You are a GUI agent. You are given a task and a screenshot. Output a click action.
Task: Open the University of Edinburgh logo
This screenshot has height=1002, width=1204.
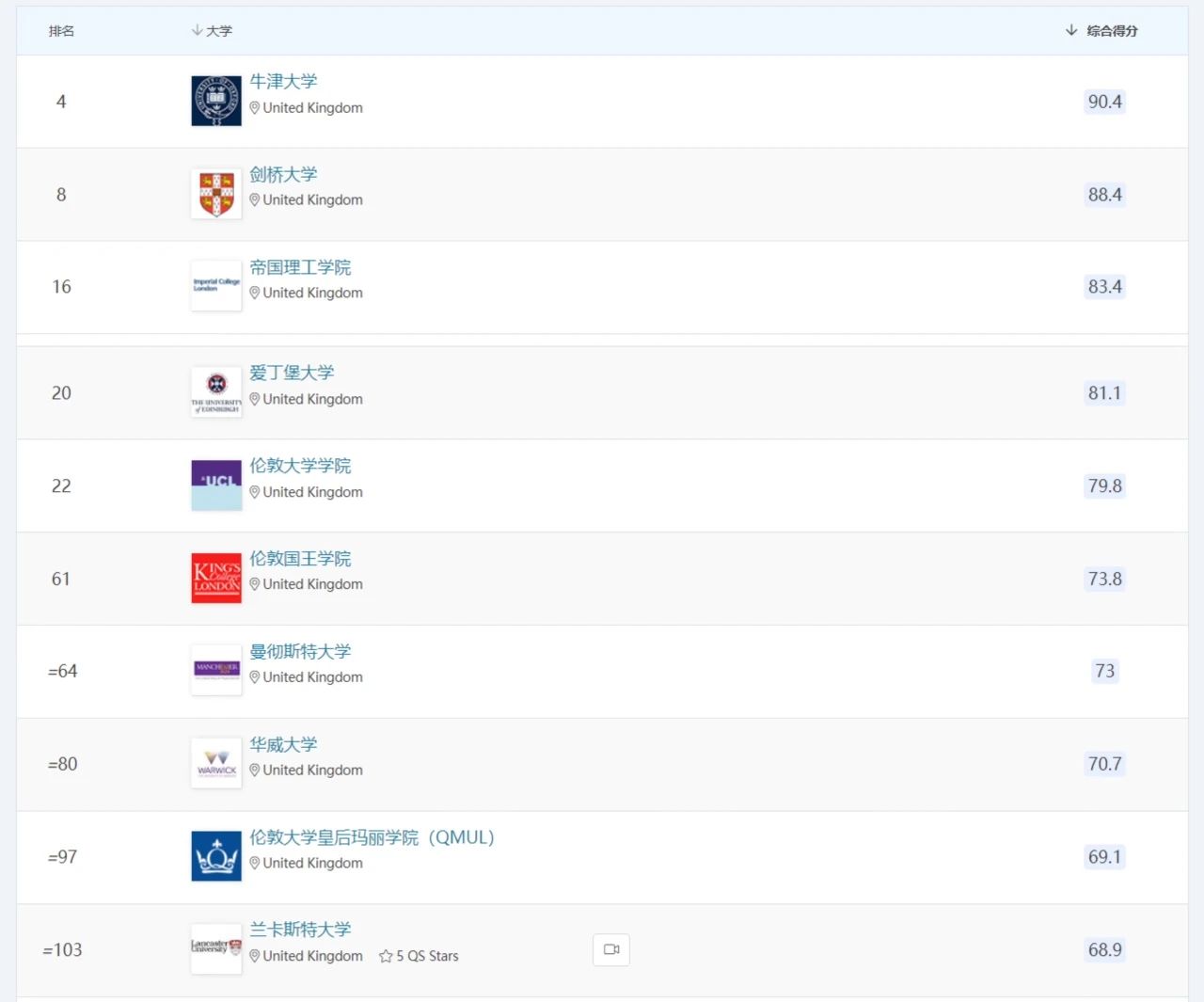point(216,392)
